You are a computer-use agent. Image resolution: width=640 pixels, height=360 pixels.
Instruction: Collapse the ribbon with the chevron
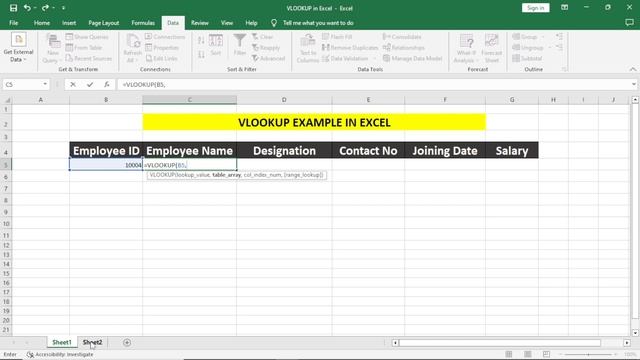pos(633,69)
